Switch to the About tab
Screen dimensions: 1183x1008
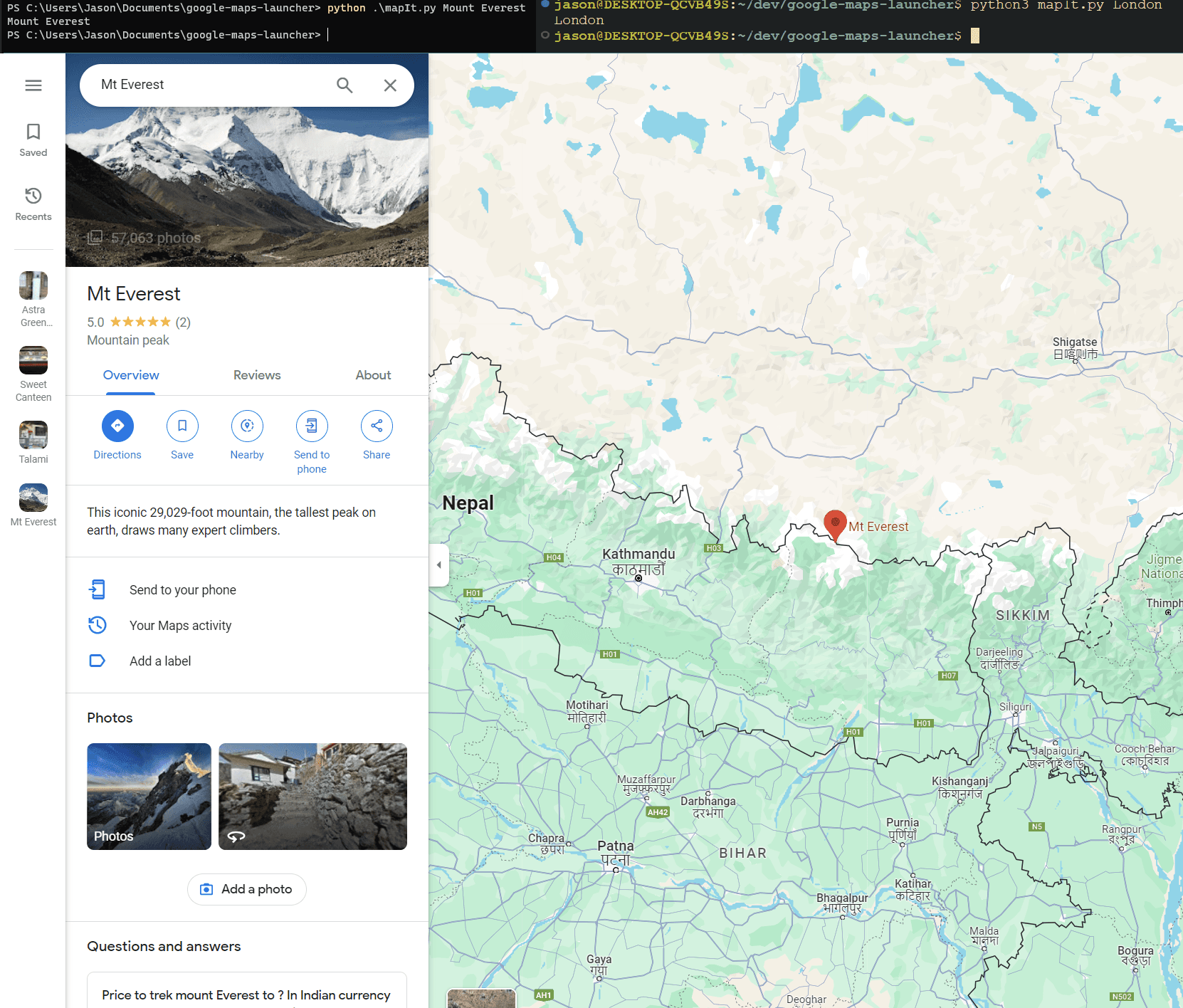pyautogui.click(x=373, y=375)
